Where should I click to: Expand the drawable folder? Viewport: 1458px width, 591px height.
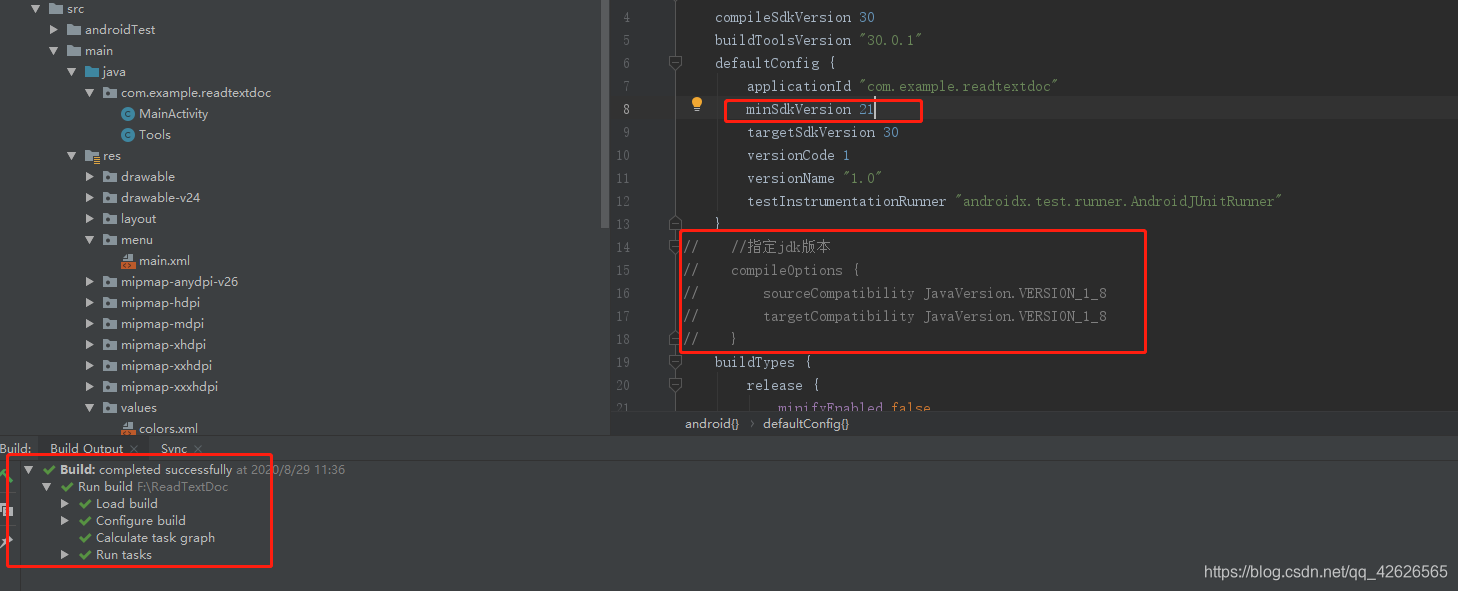coord(90,177)
